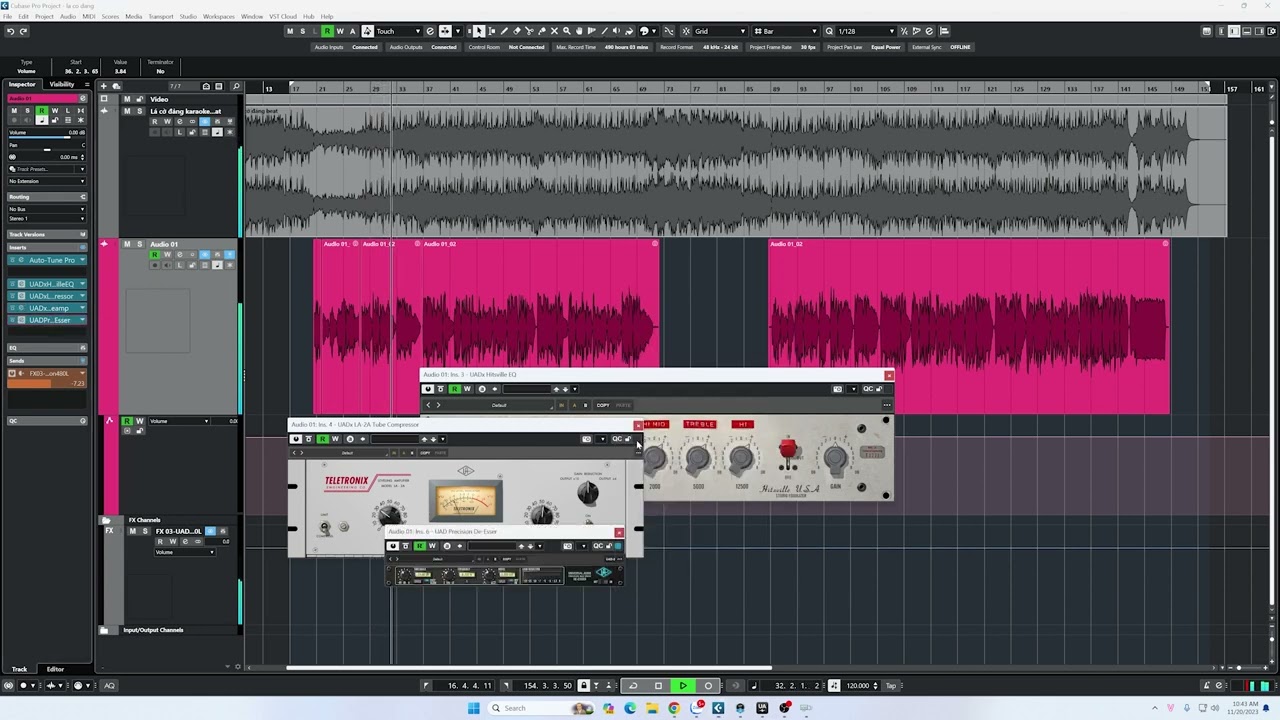Toggle global Read automation R button in toolbar

click(327, 31)
